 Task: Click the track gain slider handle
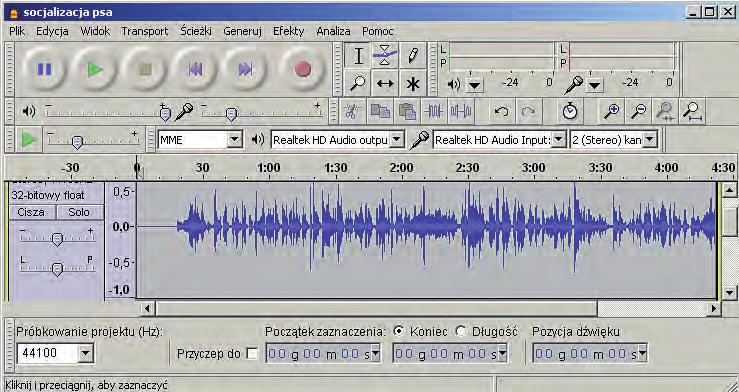[57, 239]
